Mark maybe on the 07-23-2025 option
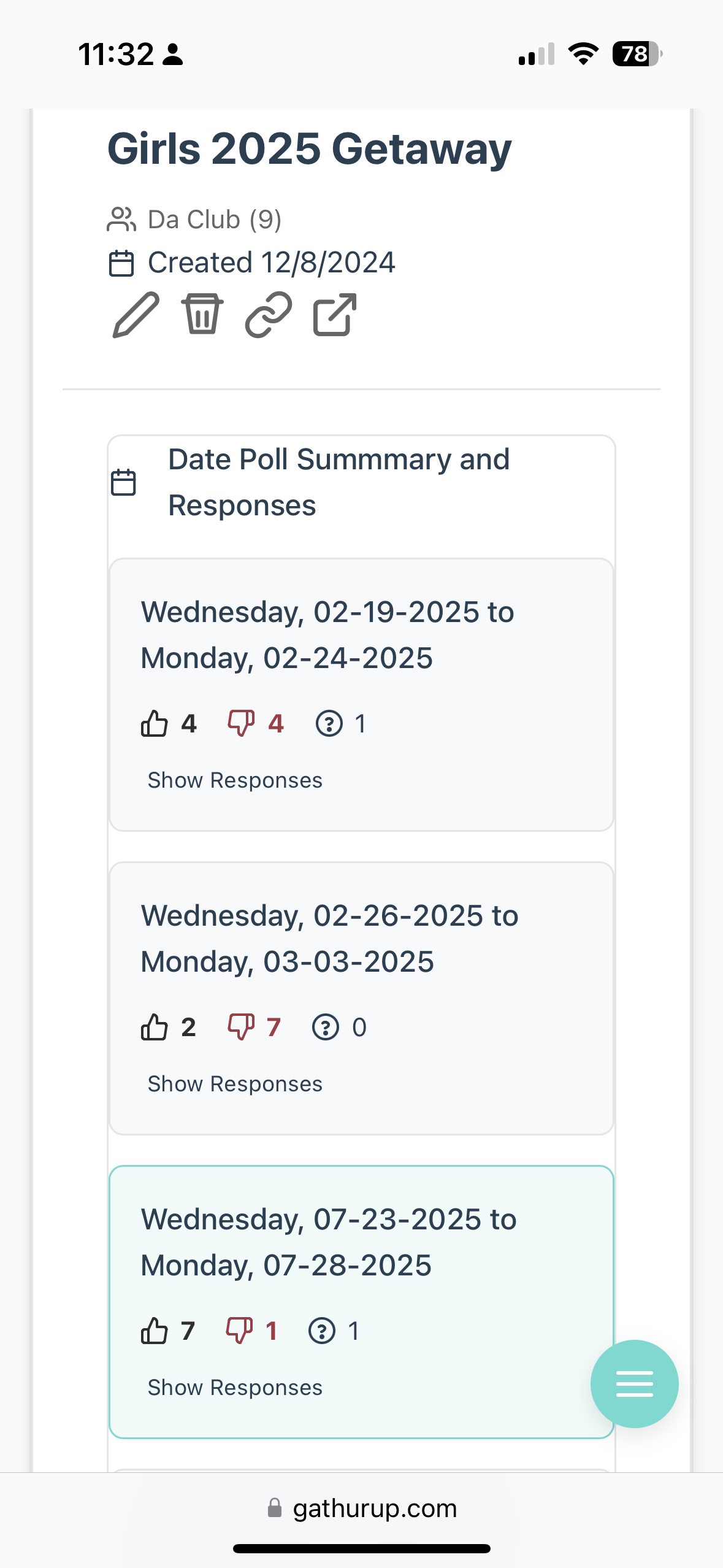Screen dimensions: 723x1568 (322, 1331)
